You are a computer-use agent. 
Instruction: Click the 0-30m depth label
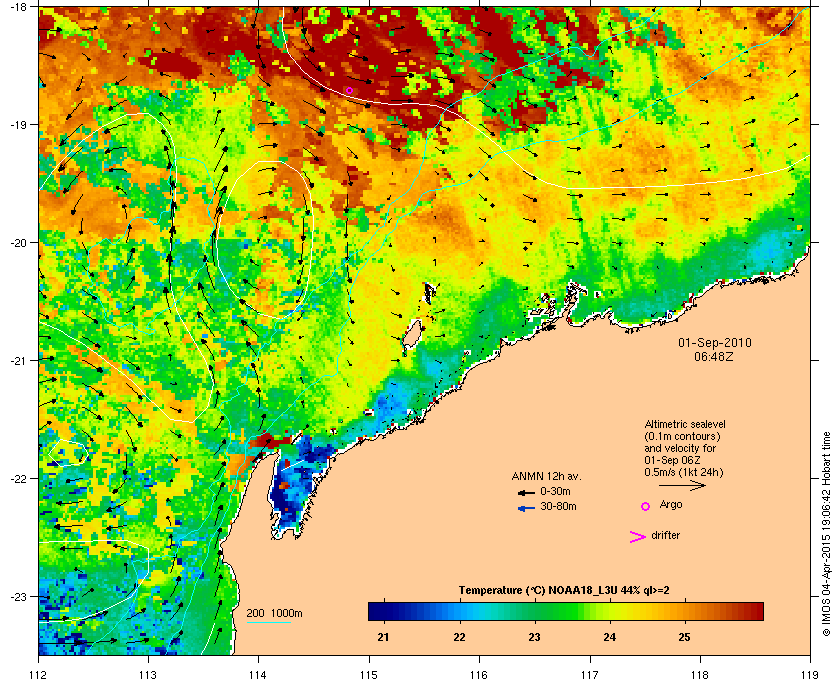click(556, 491)
